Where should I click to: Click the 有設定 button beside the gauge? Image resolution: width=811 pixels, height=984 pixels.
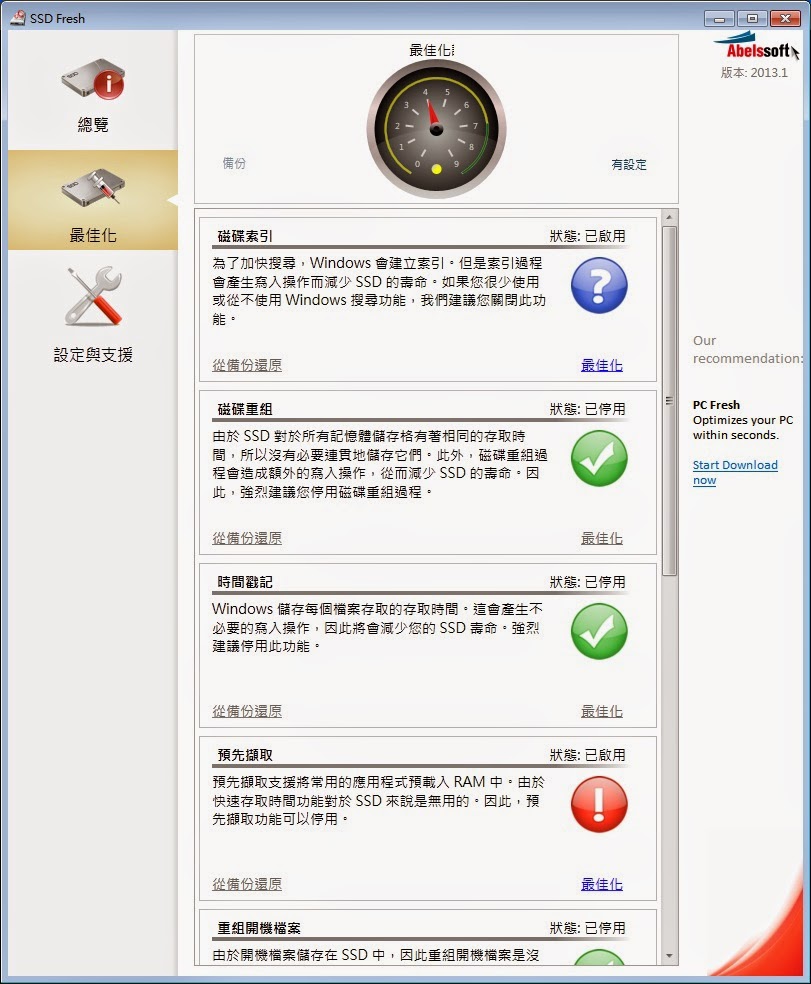pos(629,164)
